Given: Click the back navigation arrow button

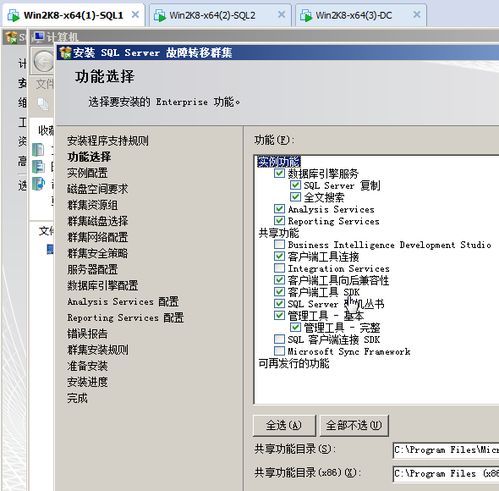Looking at the screenshot, I should (x=43, y=62).
